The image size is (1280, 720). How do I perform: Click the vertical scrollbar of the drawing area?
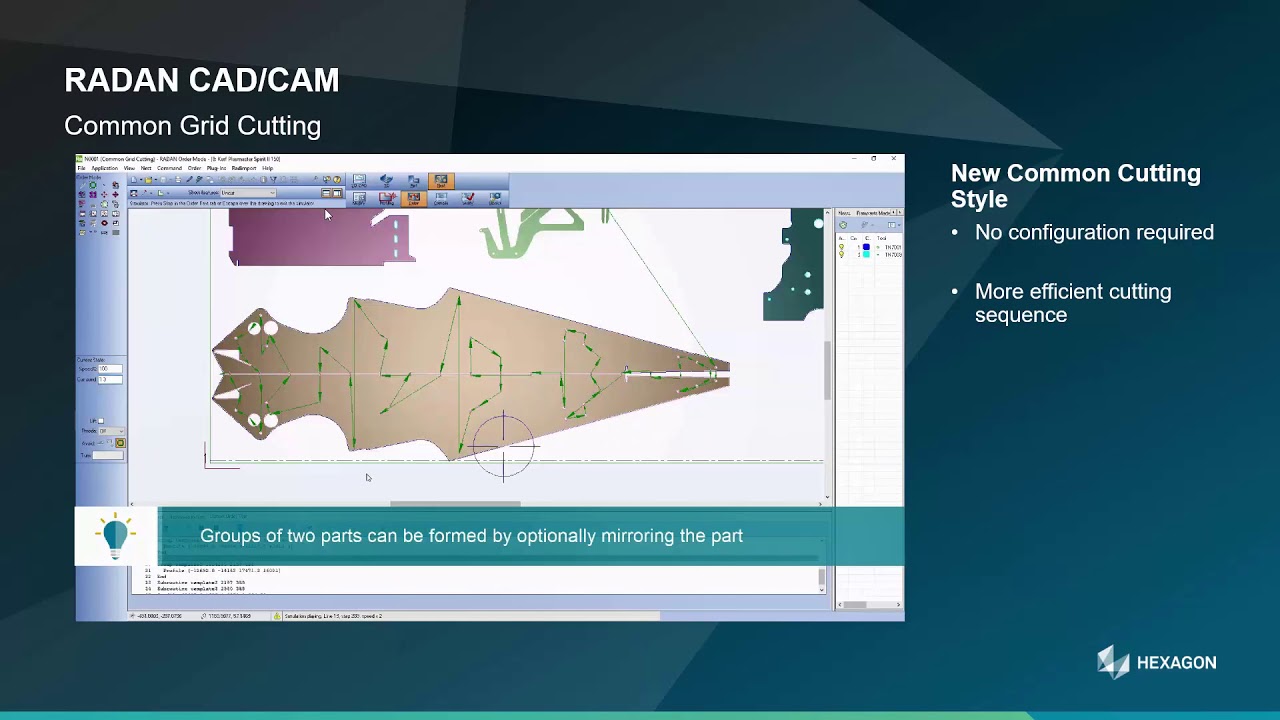tap(827, 370)
